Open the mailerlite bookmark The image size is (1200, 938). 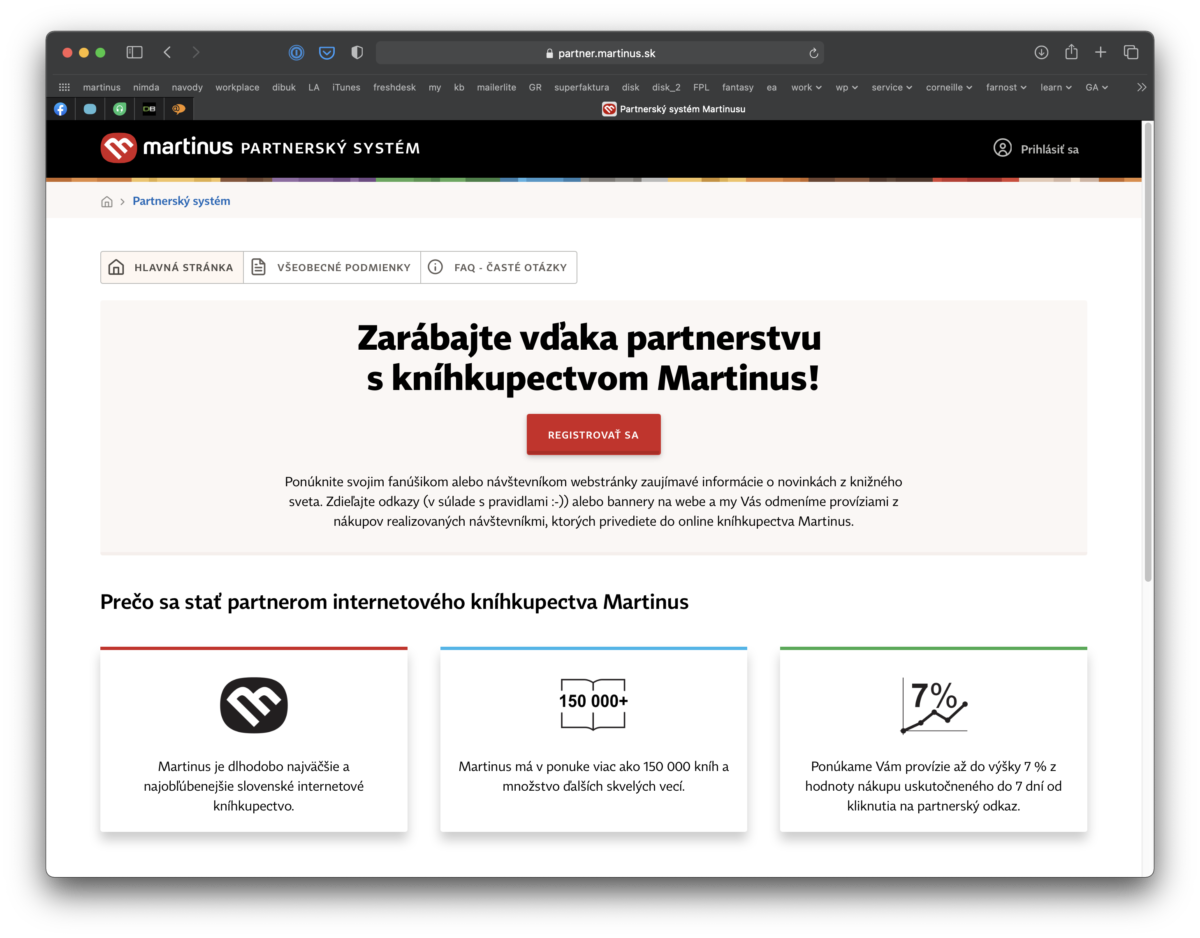pyautogui.click(x=496, y=87)
